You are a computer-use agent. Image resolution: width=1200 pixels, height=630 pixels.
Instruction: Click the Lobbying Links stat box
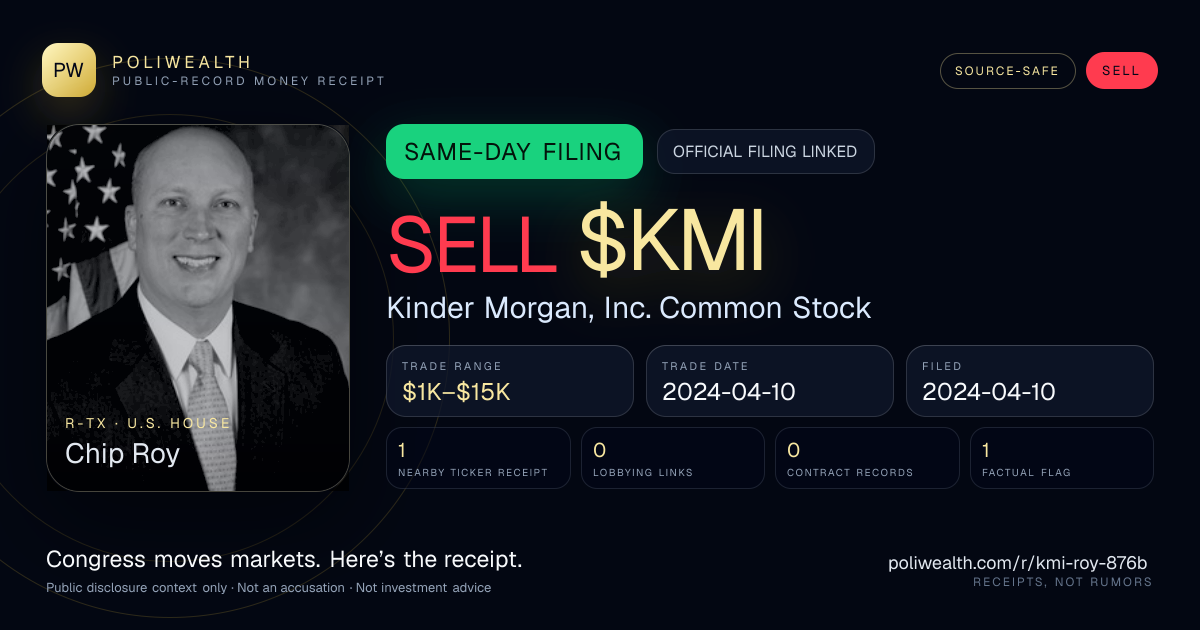673,458
